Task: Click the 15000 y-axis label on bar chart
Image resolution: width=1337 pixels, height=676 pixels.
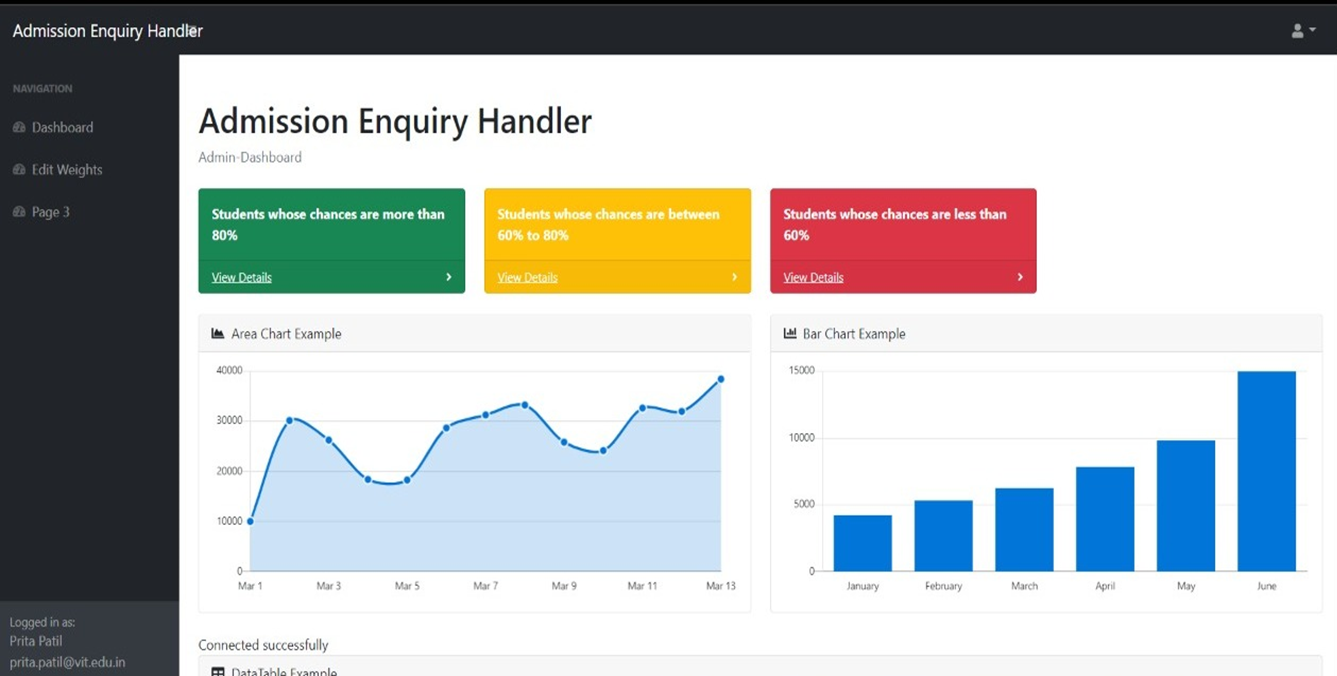Action: point(802,370)
